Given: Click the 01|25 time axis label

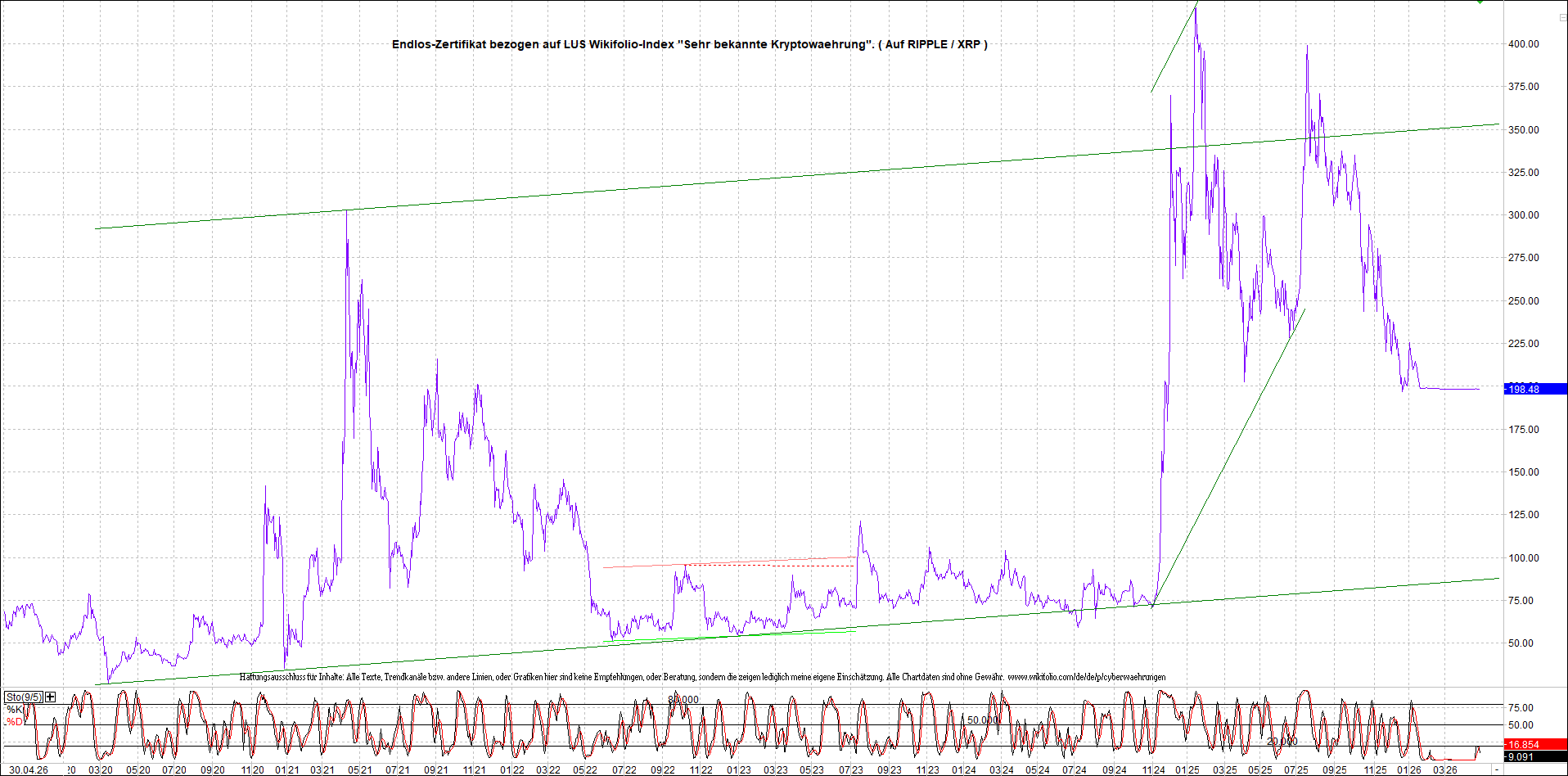Looking at the screenshot, I should 1187,769.
